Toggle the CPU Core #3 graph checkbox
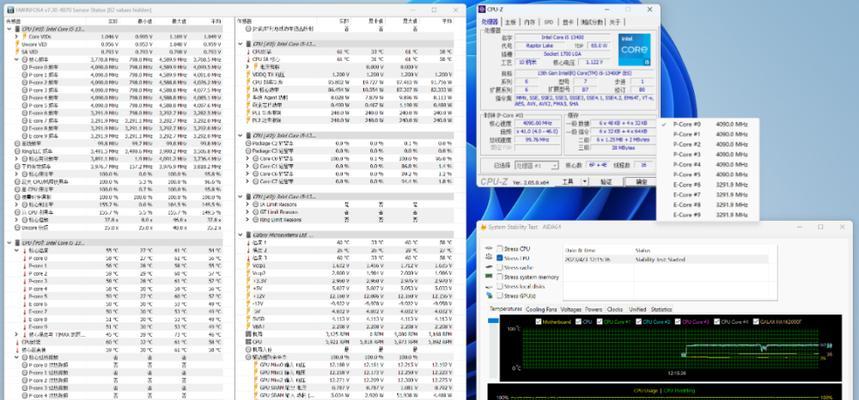 coord(678,322)
